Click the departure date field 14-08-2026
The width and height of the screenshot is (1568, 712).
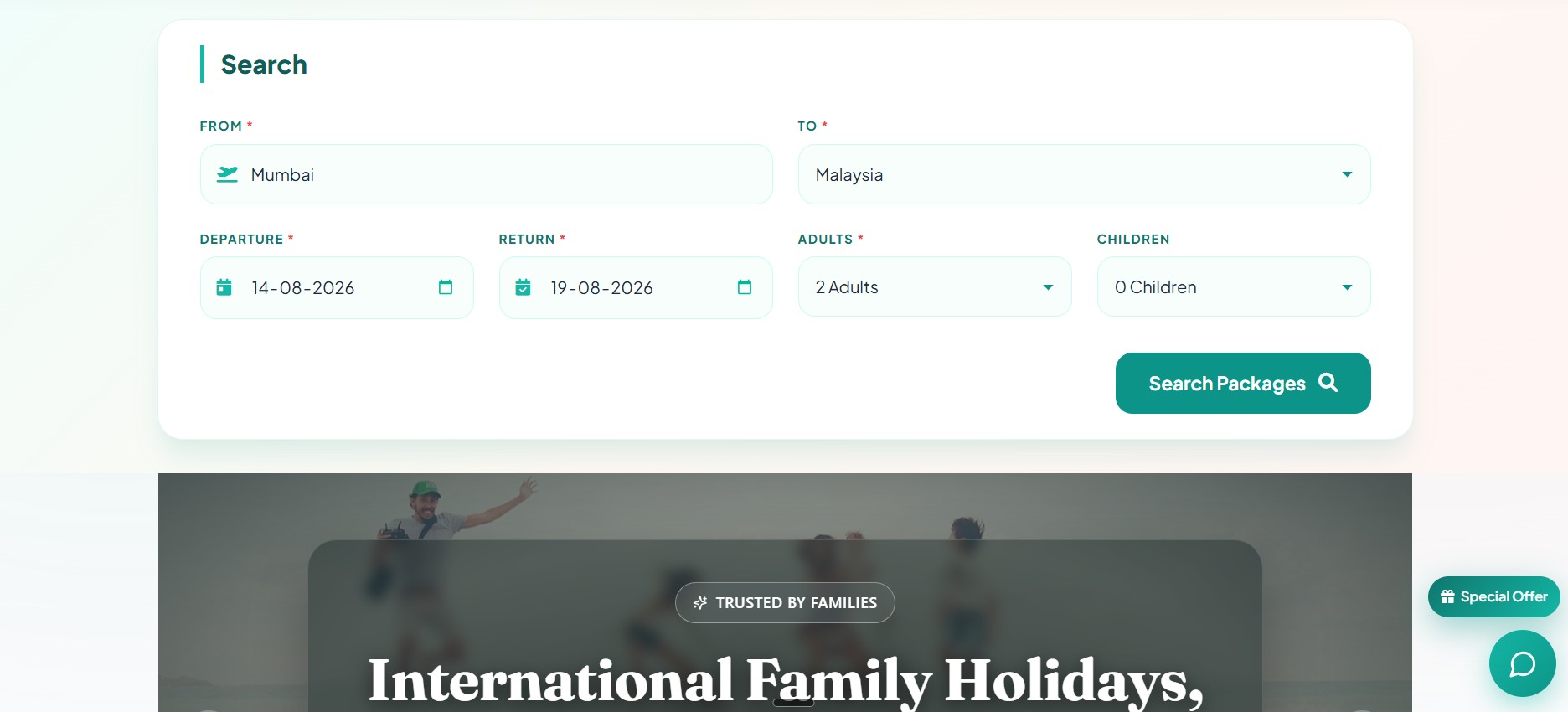[x=337, y=287]
